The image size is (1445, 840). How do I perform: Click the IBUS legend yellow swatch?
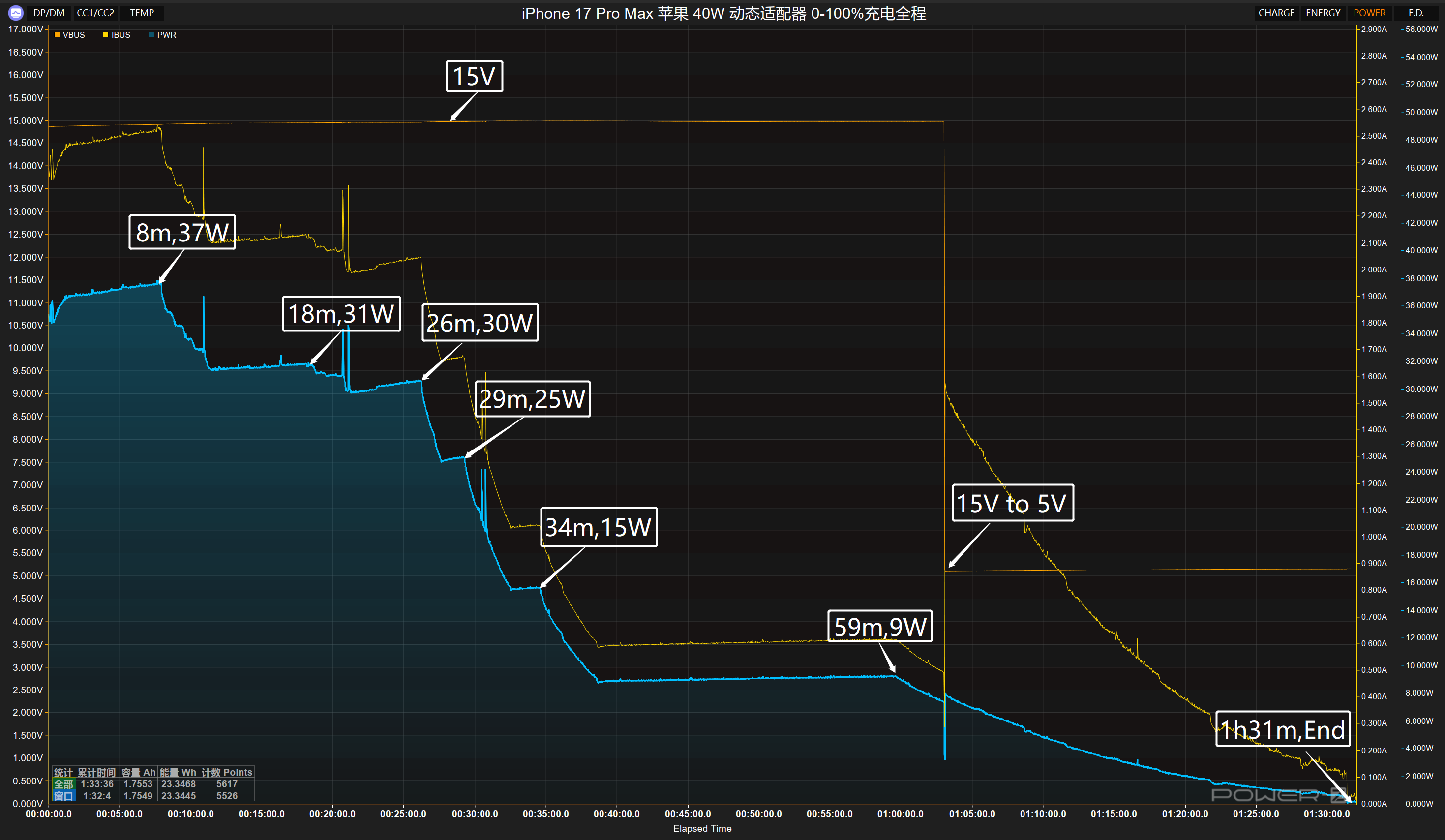coord(106,35)
